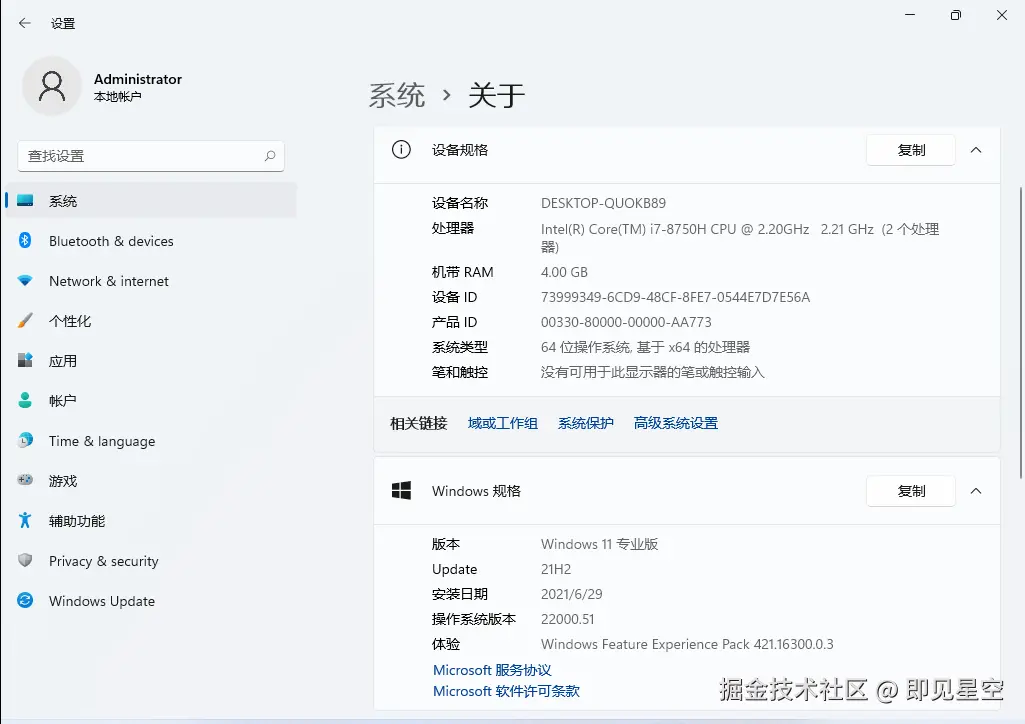Screen dimensions: 1025x724
Task: Click the 21H2 update value
Action: click(x=556, y=569)
